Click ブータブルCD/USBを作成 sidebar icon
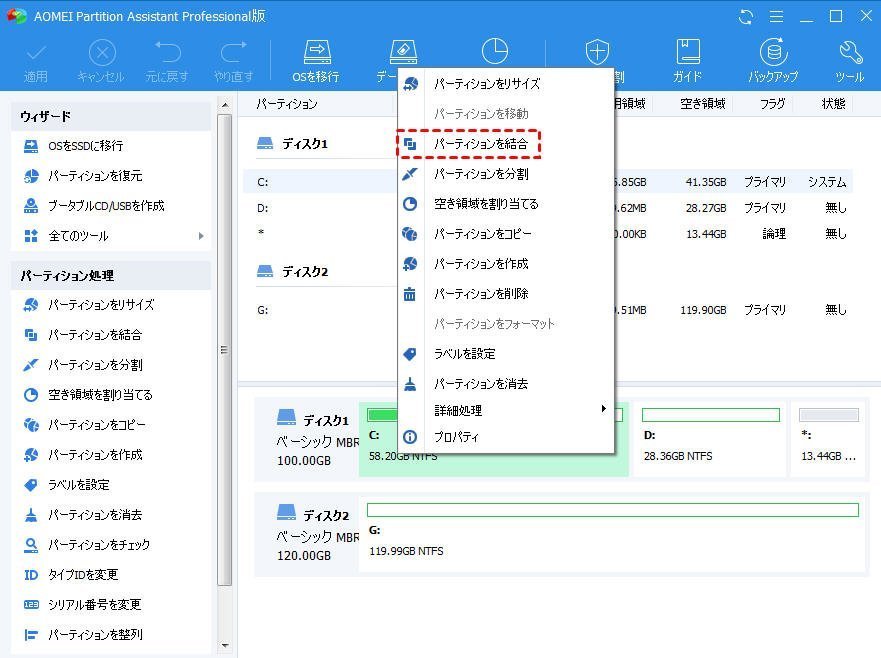This screenshot has width=881, height=658. (x=31, y=206)
